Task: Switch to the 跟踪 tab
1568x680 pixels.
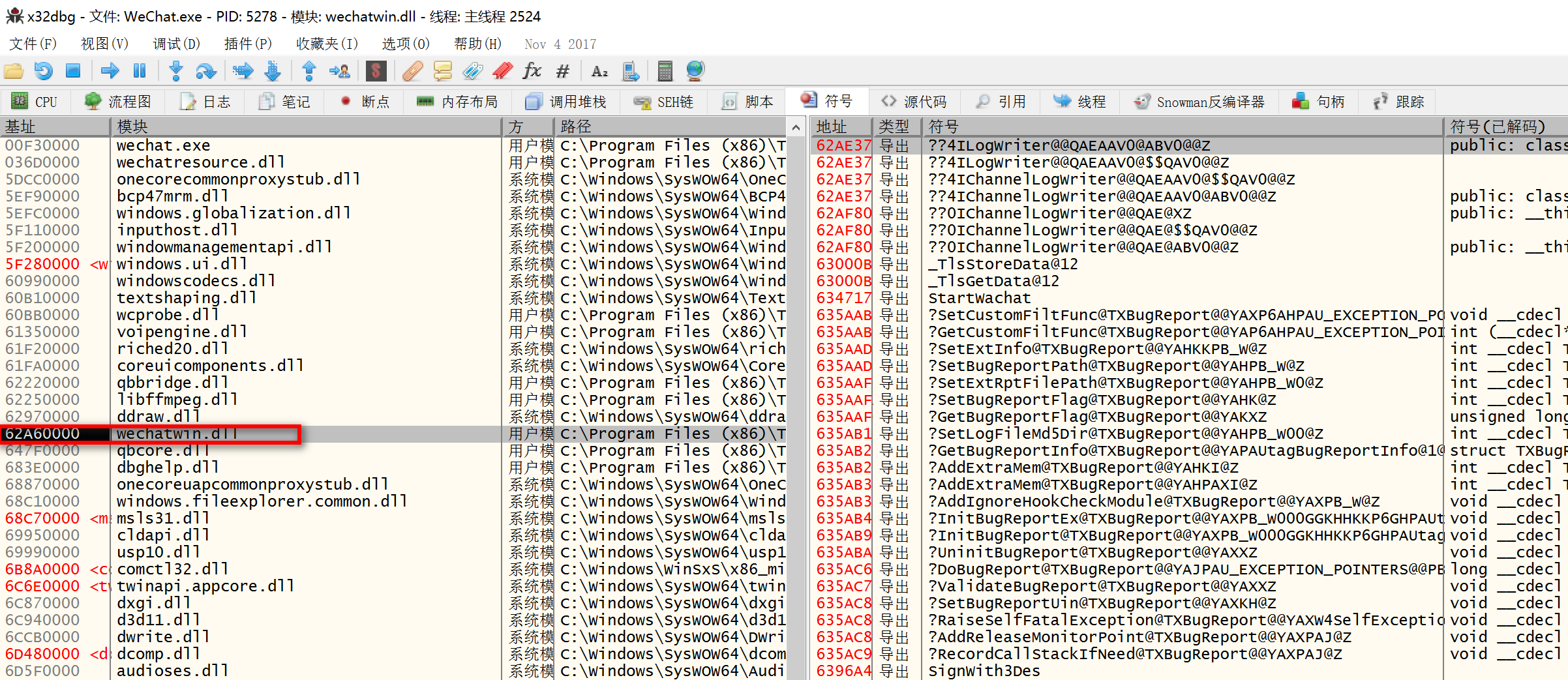Action: tap(1398, 102)
